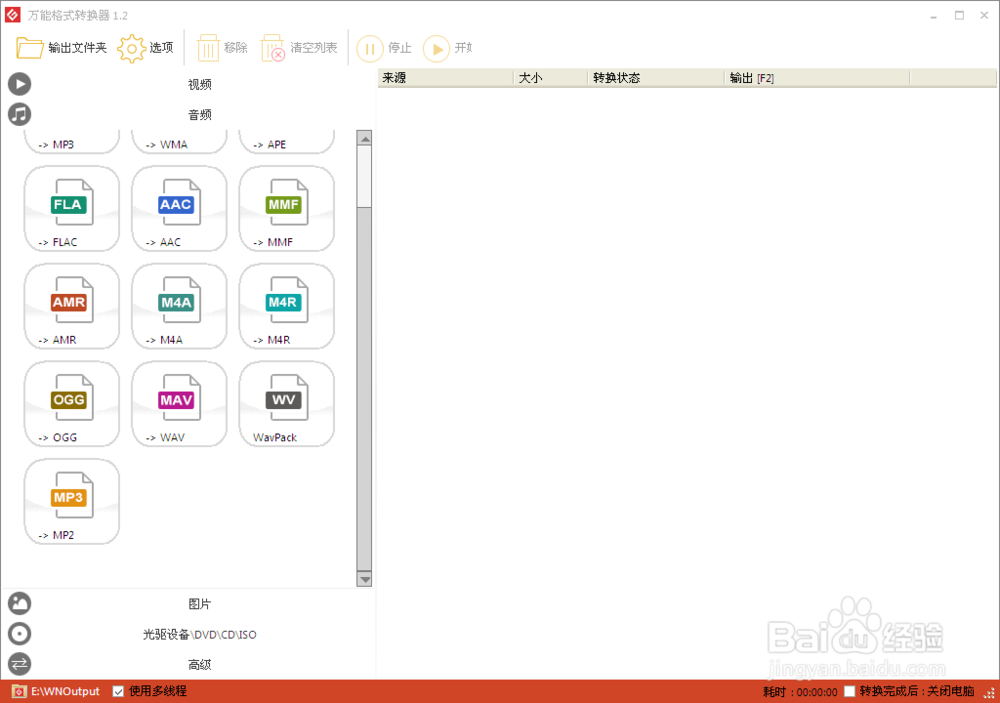Open the E:\WNOutput output path
This screenshot has height=703, width=1000.
[66, 692]
